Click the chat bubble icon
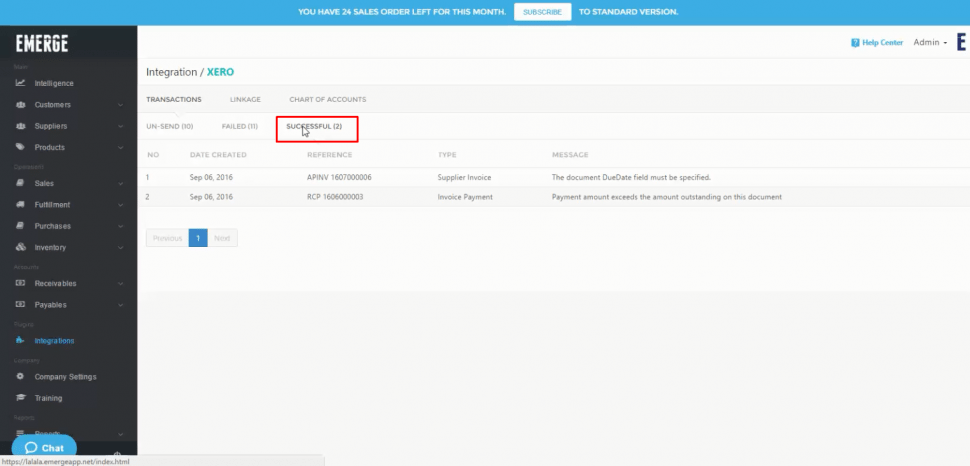Image resolution: width=970 pixels, height=466 pixels. pyautogui.click(x=30, y=448)
